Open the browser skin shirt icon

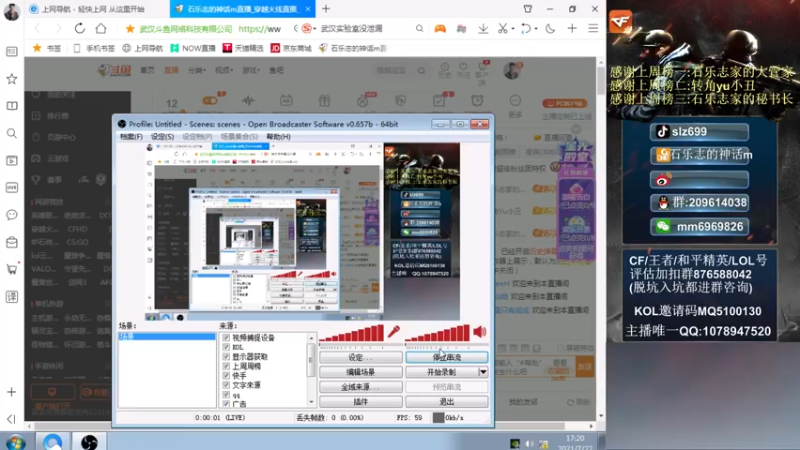(528, 9)
